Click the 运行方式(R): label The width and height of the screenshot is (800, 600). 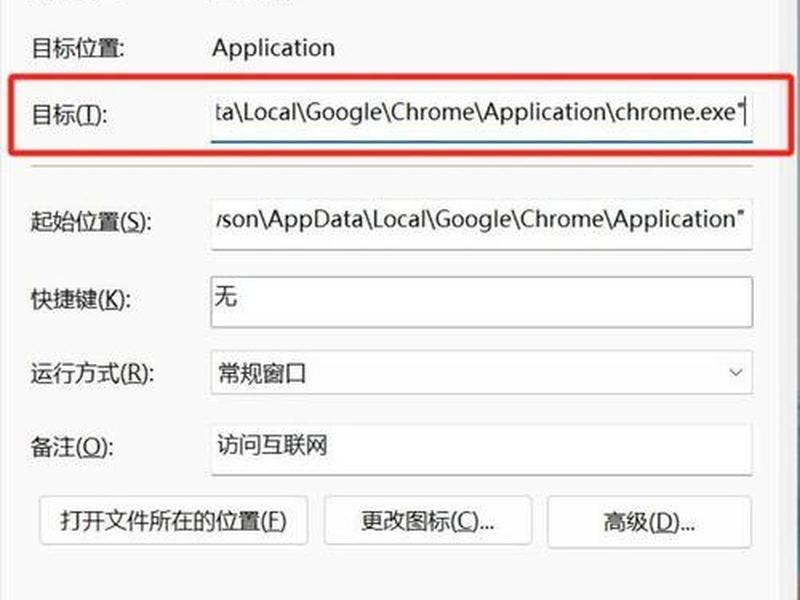coord(92,373)
